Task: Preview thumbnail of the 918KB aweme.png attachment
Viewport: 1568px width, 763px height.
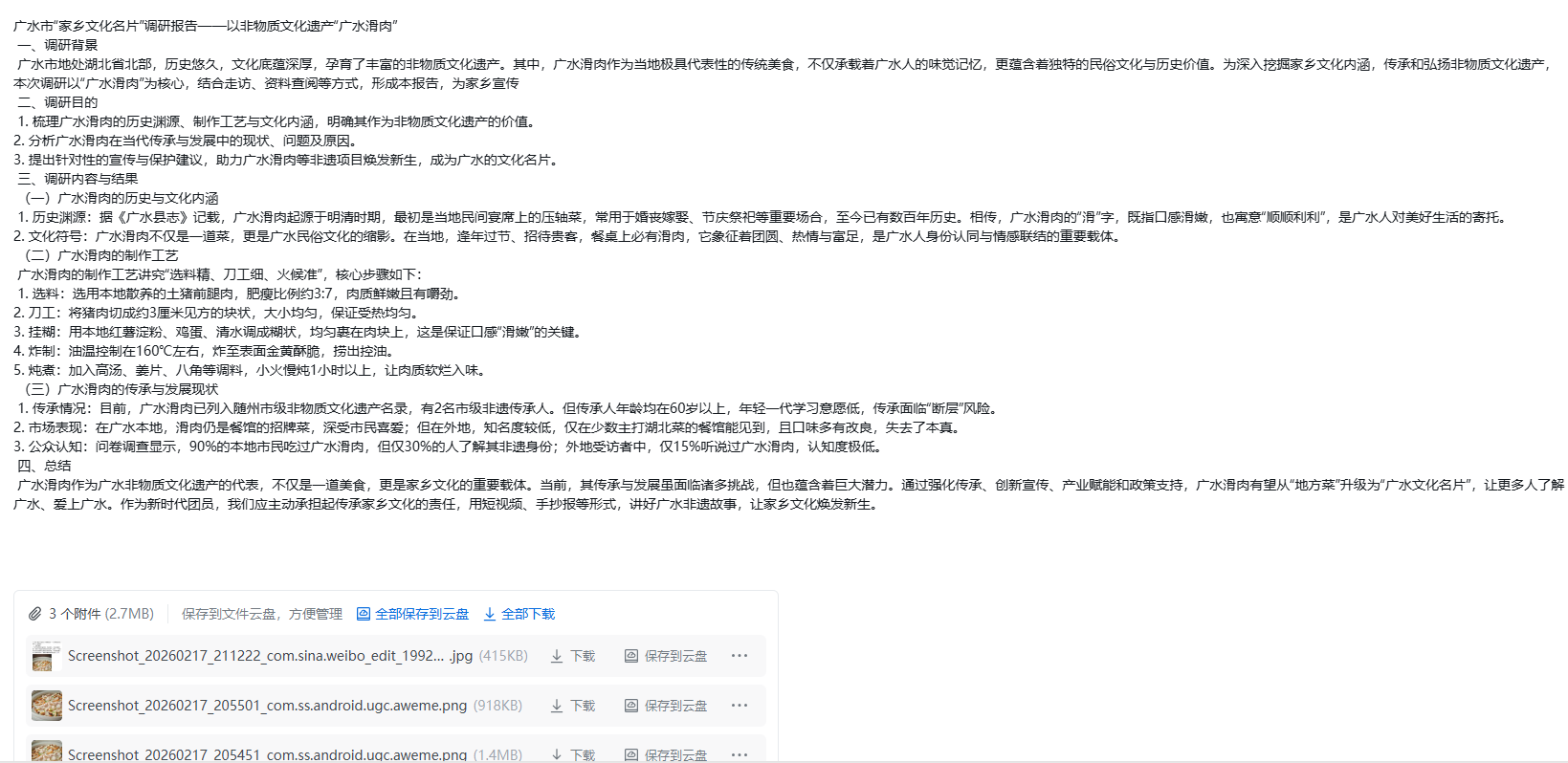Action: 46,706
